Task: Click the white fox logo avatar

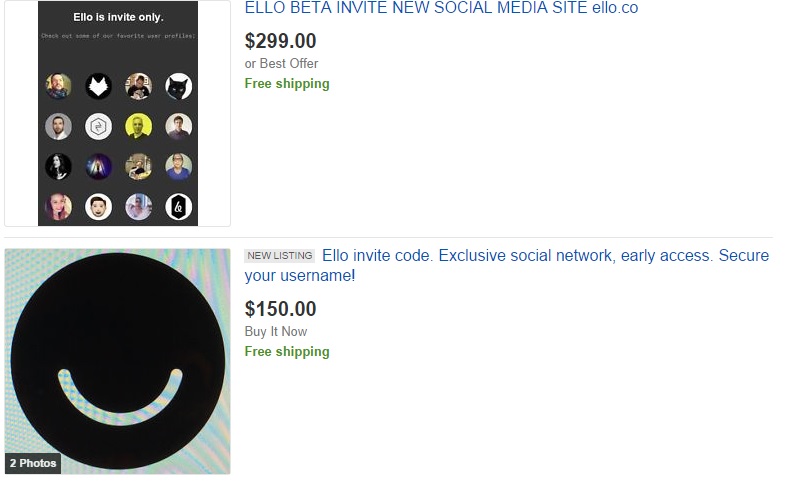Action: point(98,86)
